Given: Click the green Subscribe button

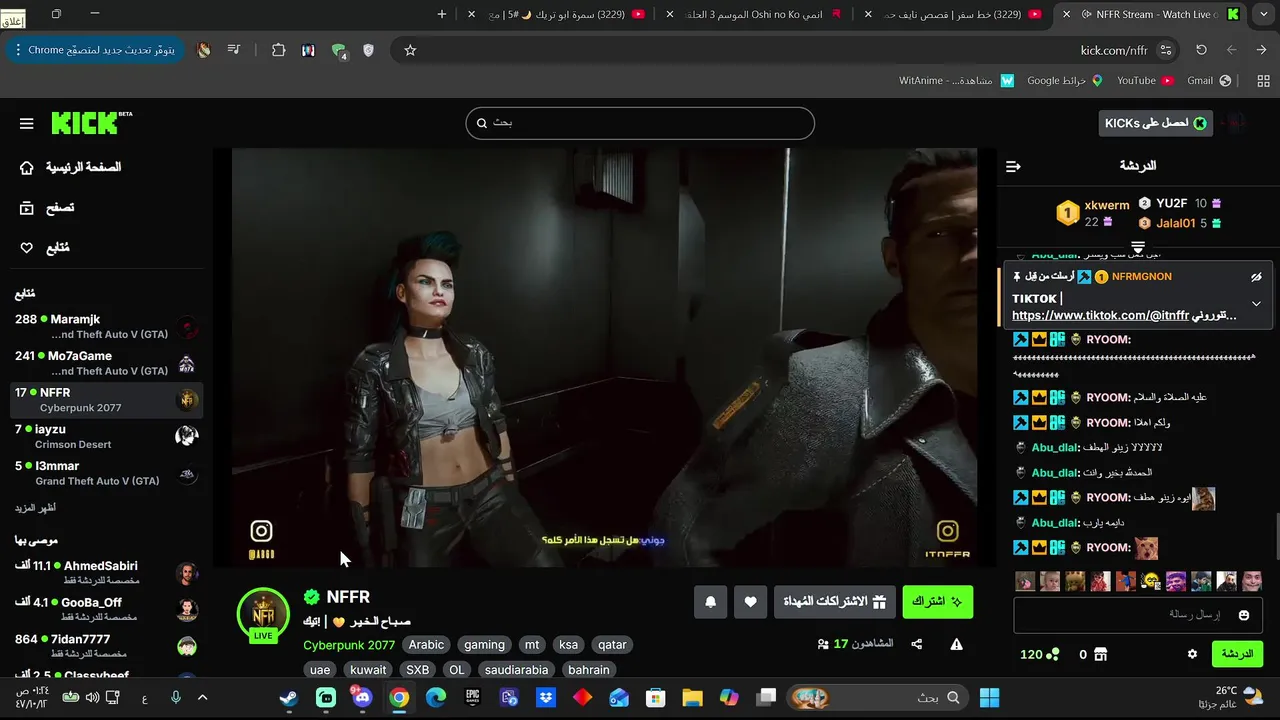Looking at the screenshot, I should [938, 601].
